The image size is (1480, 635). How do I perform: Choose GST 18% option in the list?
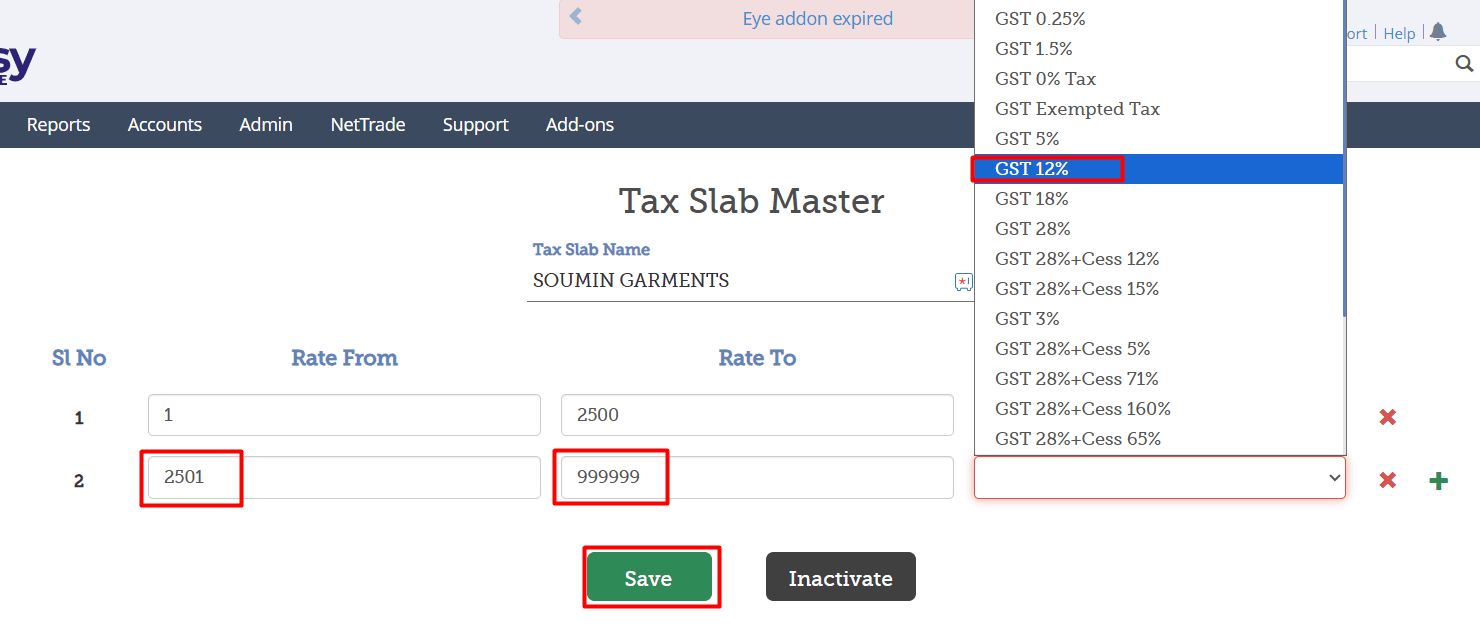pyautogui.click(x=1032, y=199)
